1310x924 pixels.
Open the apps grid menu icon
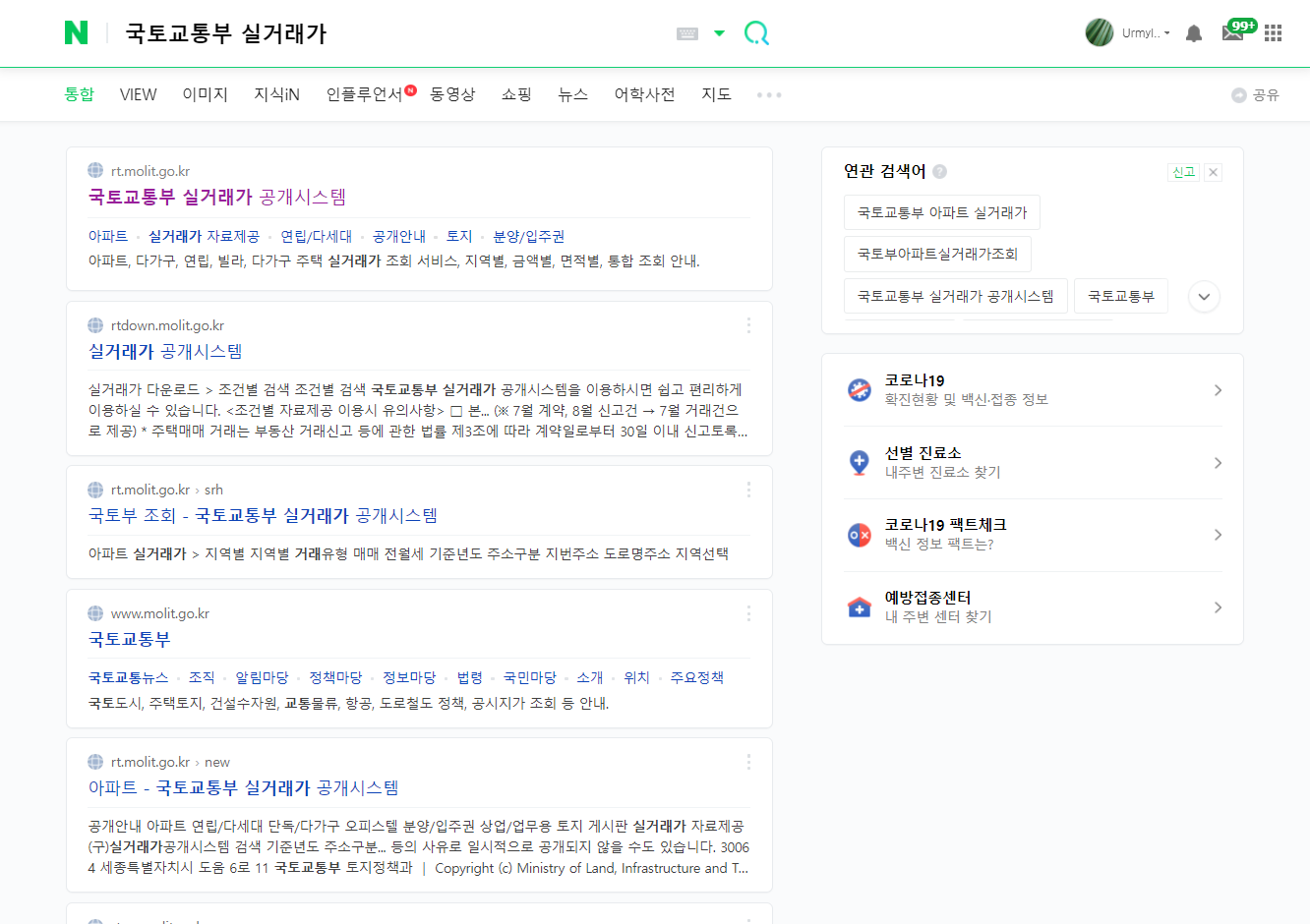click(x=1274, y=33)
